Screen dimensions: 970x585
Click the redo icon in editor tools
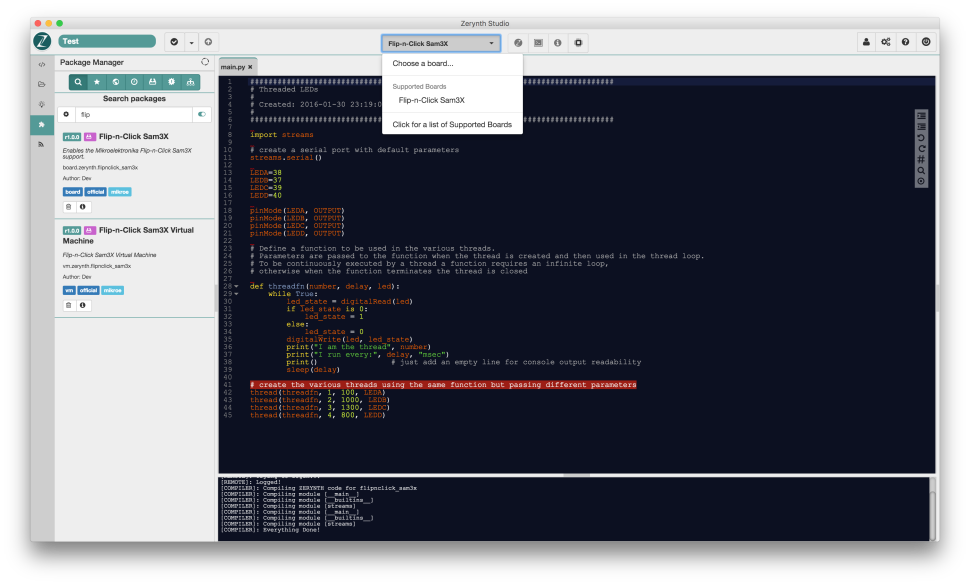[921, 148]
